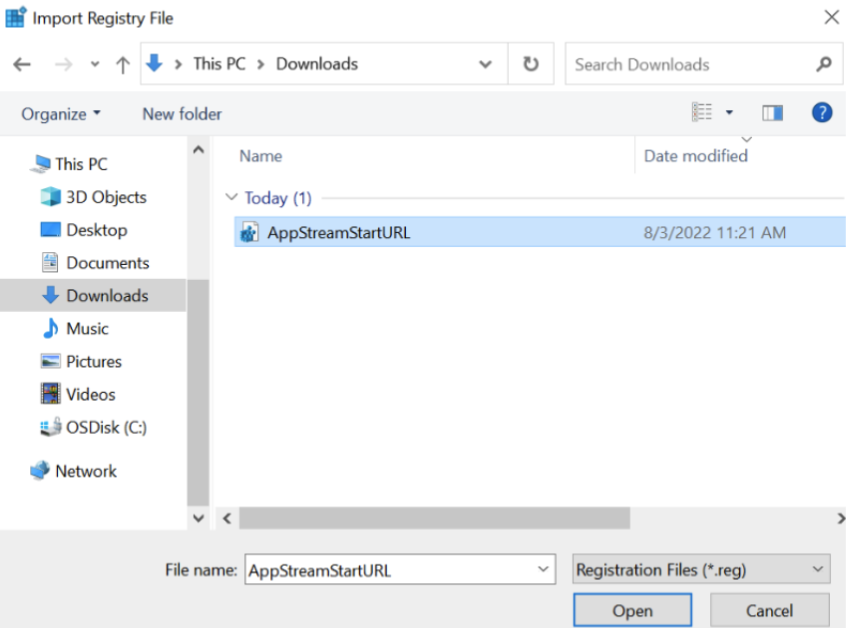Open Music in the sidebar
846x628 pixels.
tap(87, 329)
